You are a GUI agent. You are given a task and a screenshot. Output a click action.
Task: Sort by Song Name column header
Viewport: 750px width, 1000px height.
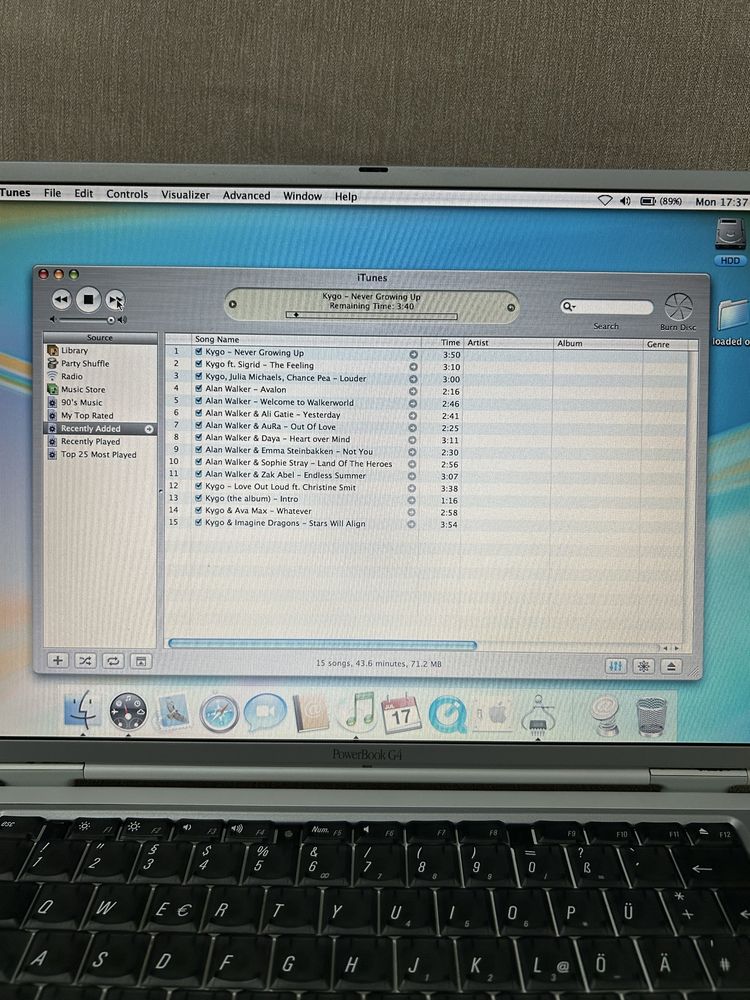(305, 340)
